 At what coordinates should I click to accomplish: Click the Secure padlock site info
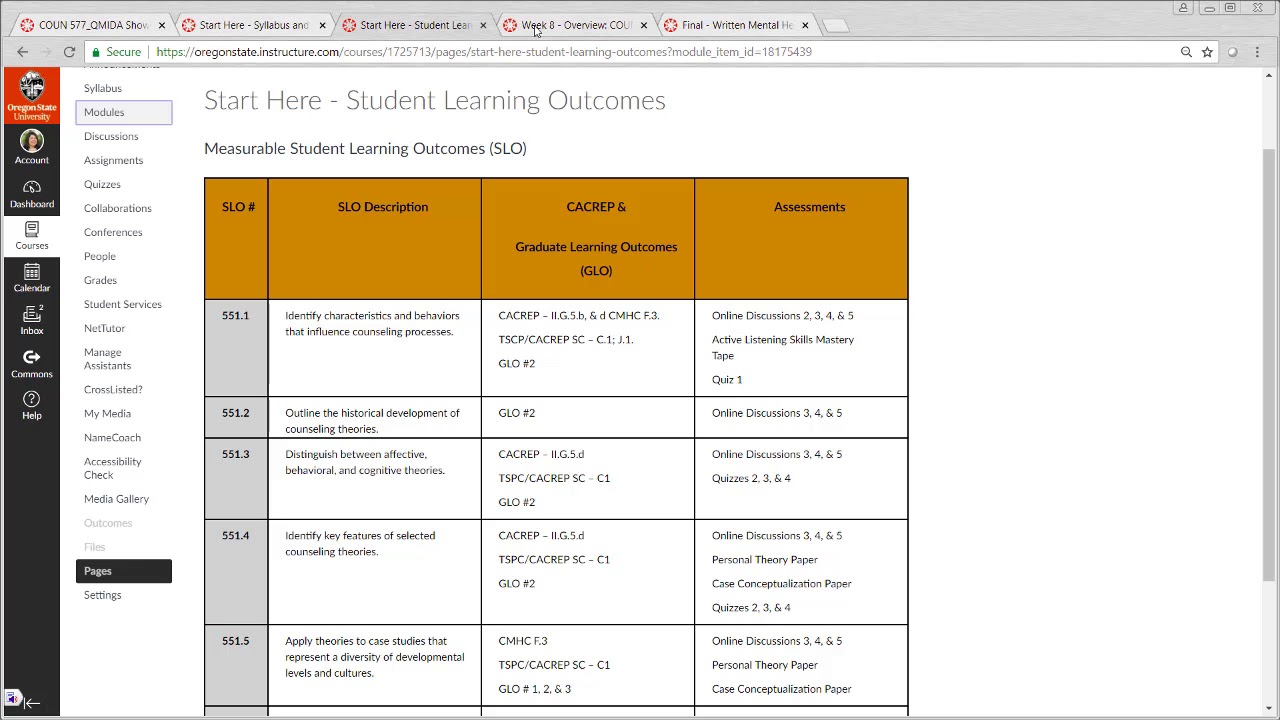pos(116,52)
